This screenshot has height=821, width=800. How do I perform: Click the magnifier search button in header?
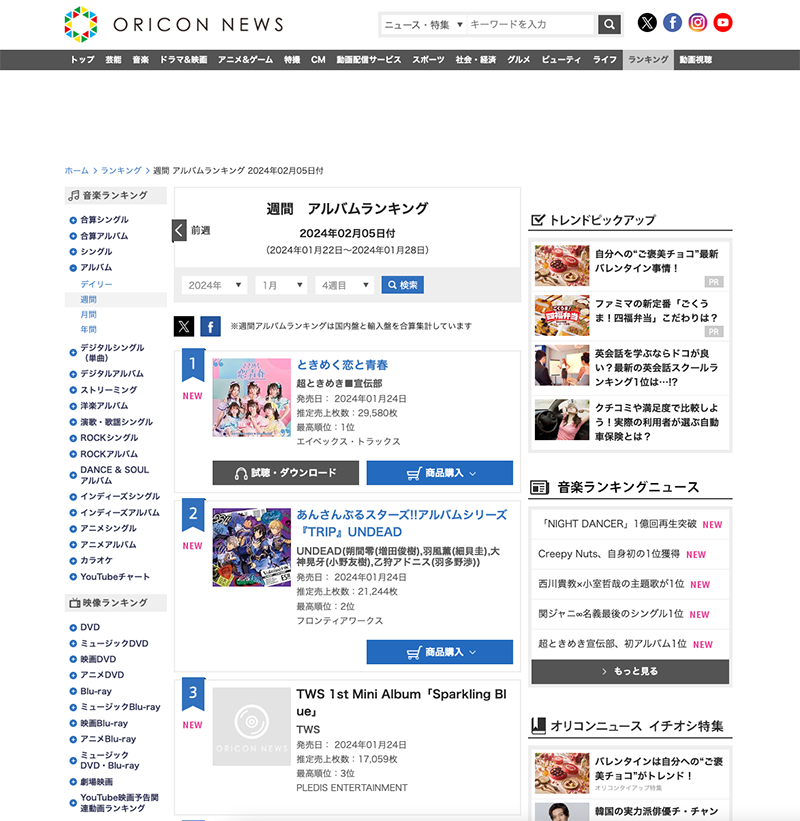tap(609, 24)
